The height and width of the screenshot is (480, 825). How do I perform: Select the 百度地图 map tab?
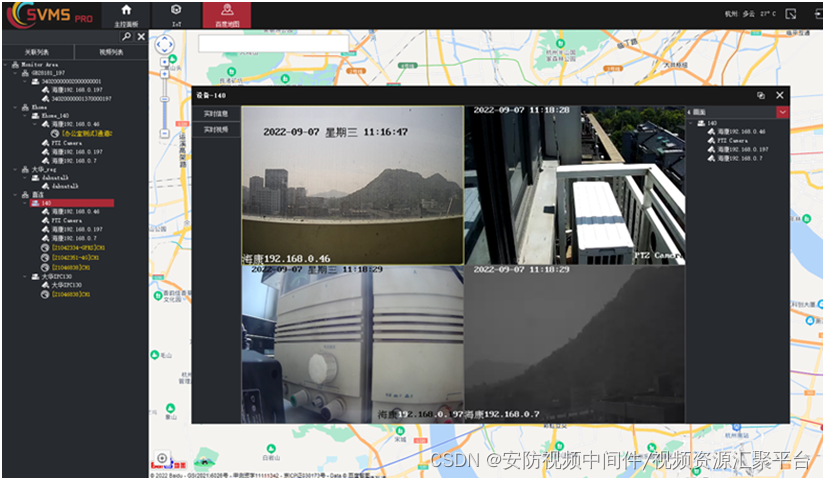227,15
